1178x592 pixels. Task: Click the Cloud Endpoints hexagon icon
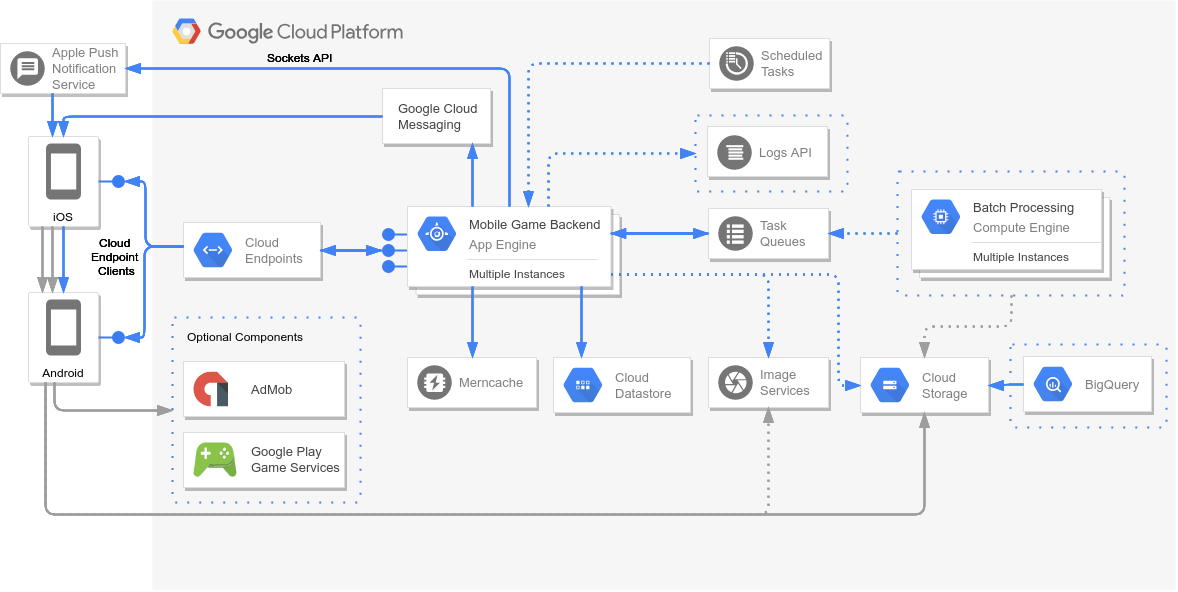point(213,251)
